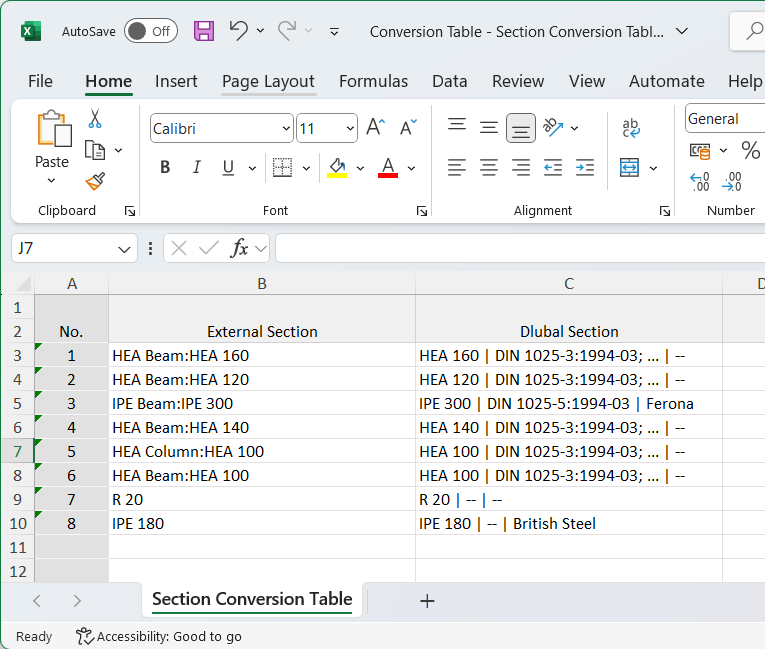This screenshot has width=765, height=649.
Task: Switch to the Insert tab
Action: pos(176,81)
